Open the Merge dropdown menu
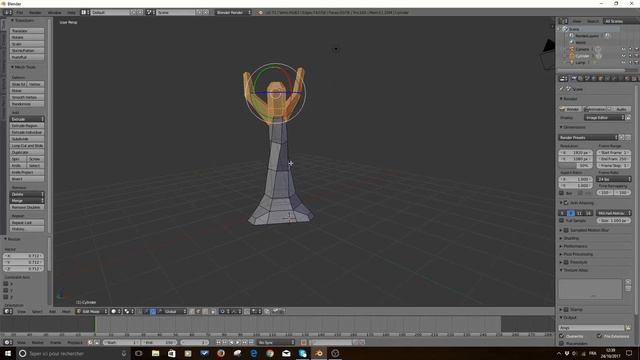The image size is (640, 360). [27, 201]
